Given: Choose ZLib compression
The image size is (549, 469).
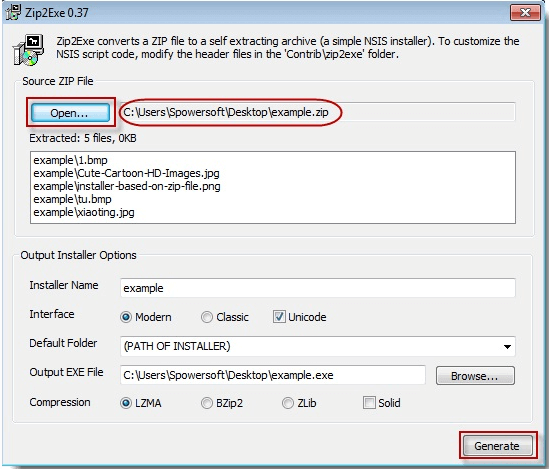Looking at the screenshot, I should (x=287, y=403).
